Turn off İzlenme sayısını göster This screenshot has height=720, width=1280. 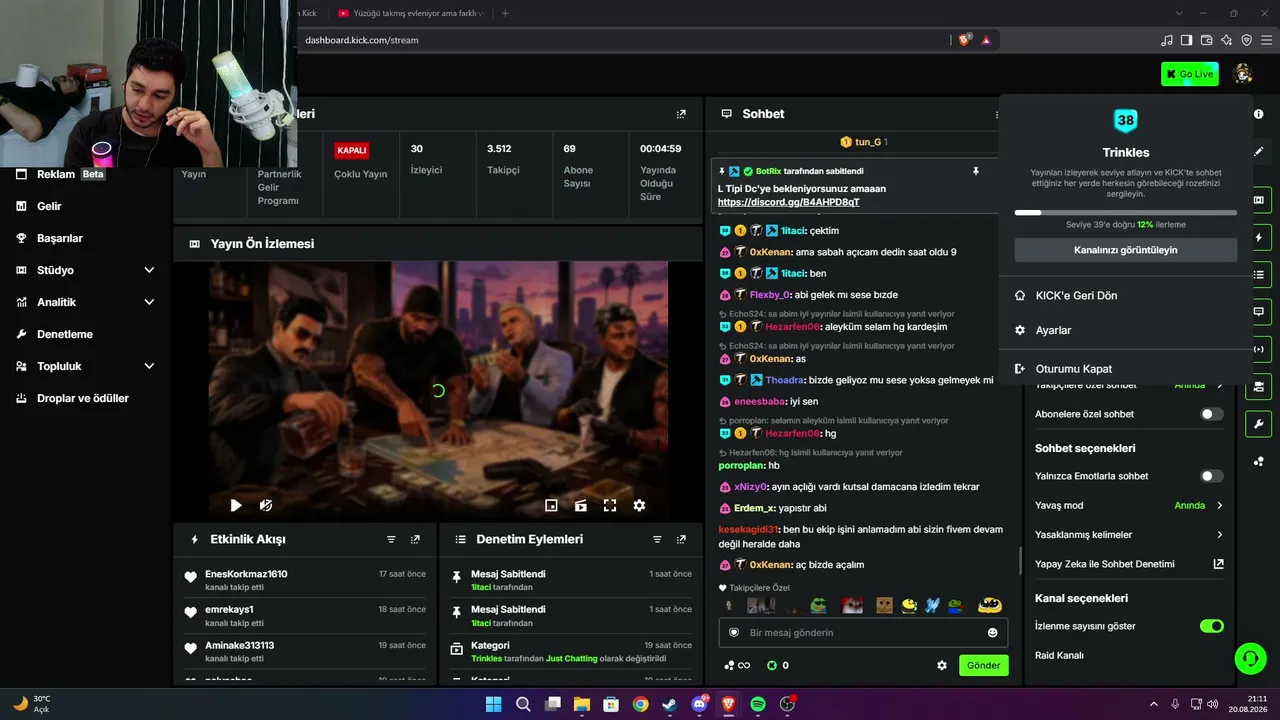click(1212, 626)
